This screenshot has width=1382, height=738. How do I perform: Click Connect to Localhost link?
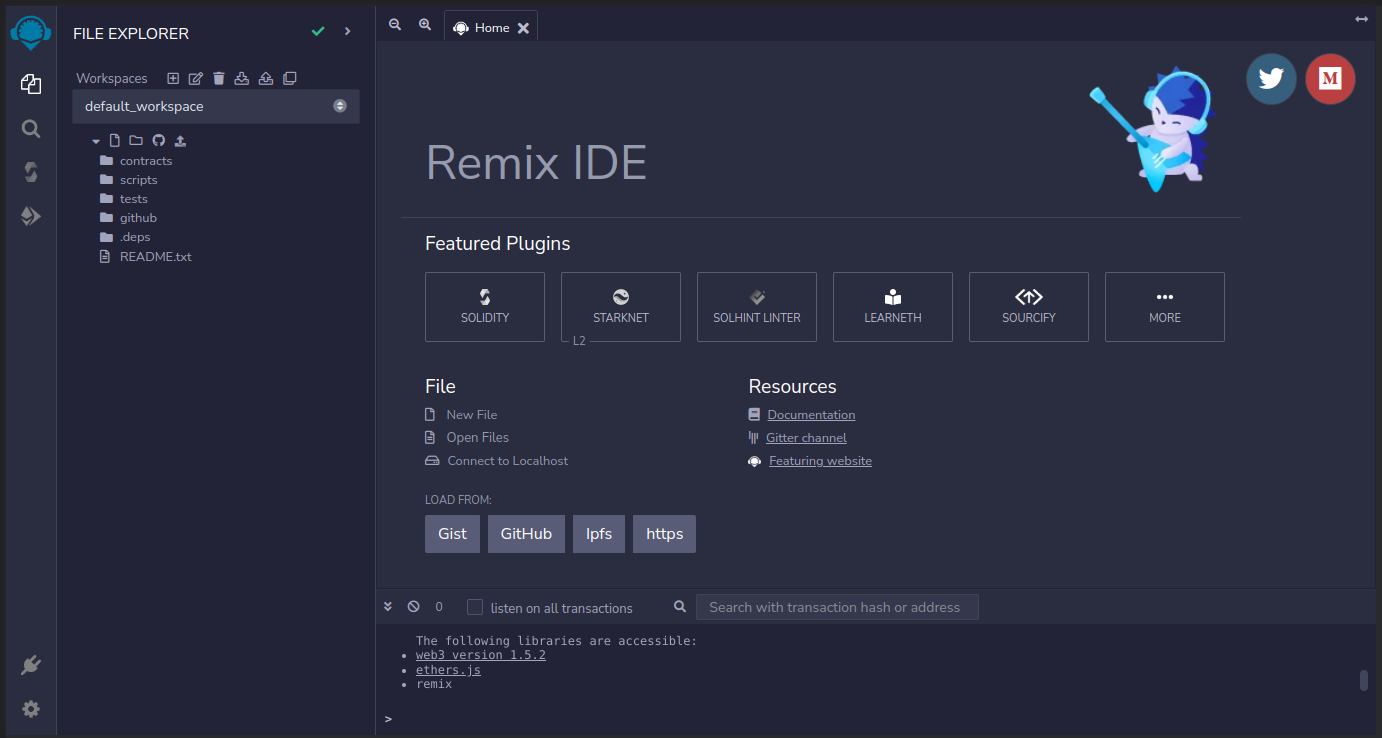[x=507, y=461]
